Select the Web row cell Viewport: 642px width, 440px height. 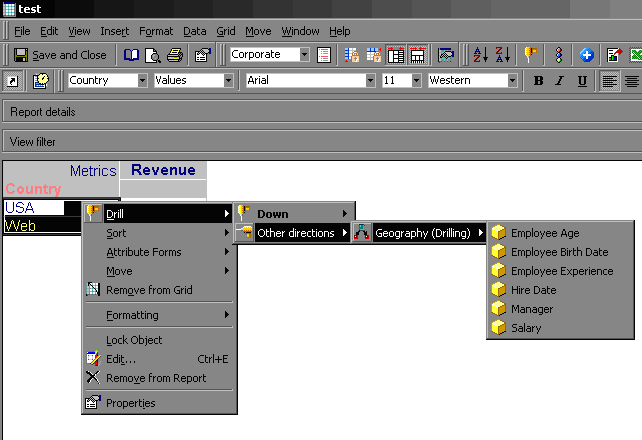[x=43, y=226]
